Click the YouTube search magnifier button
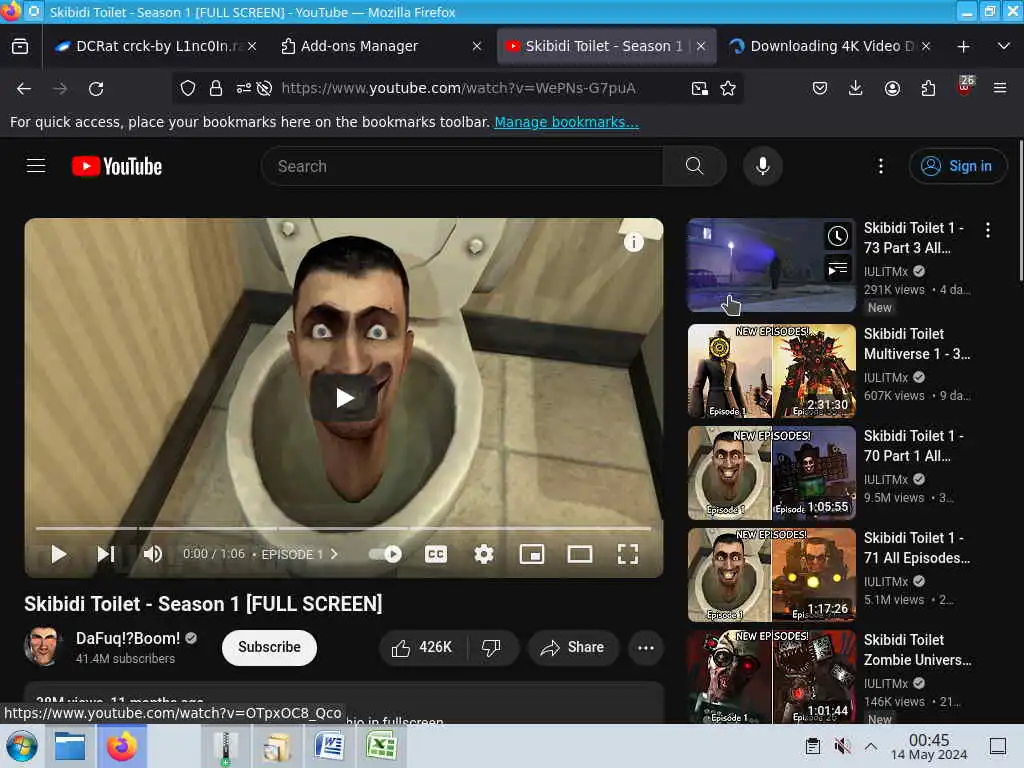1024x768 pixels. [x=694, y=166]
